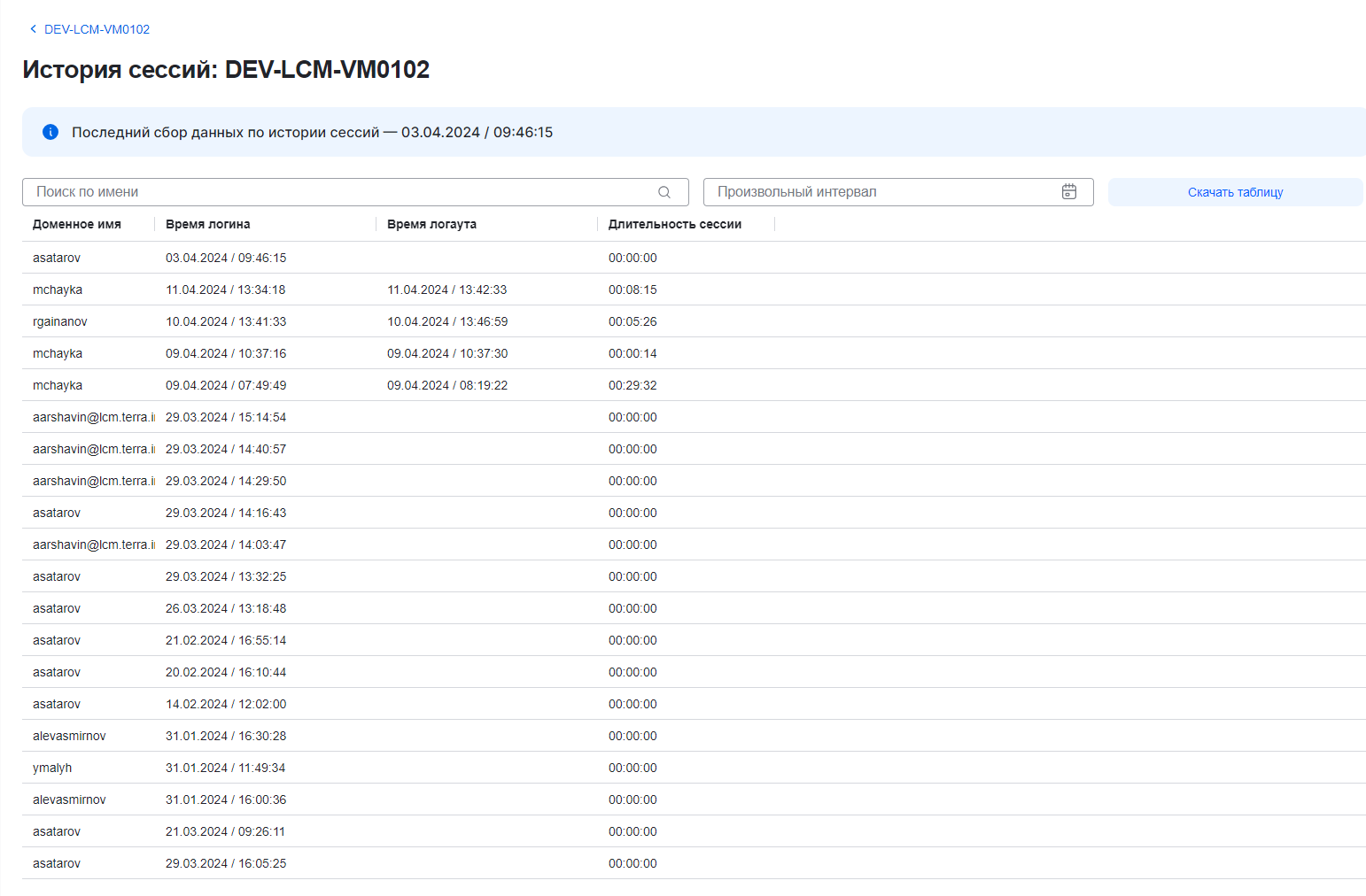Sort by Время логина column header
The width and height of the screenshot is (1366, 896).
(208, 224)
